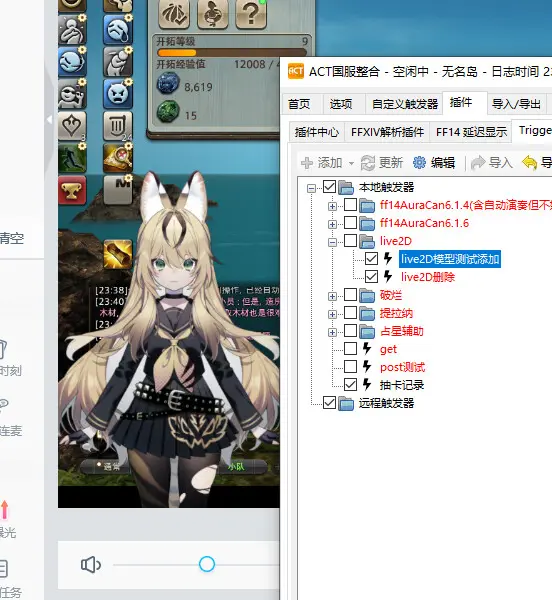Screen dimensions: 552x600
Task: Uncheck the 本地触发器 checkbox
Action: [329, 187]
